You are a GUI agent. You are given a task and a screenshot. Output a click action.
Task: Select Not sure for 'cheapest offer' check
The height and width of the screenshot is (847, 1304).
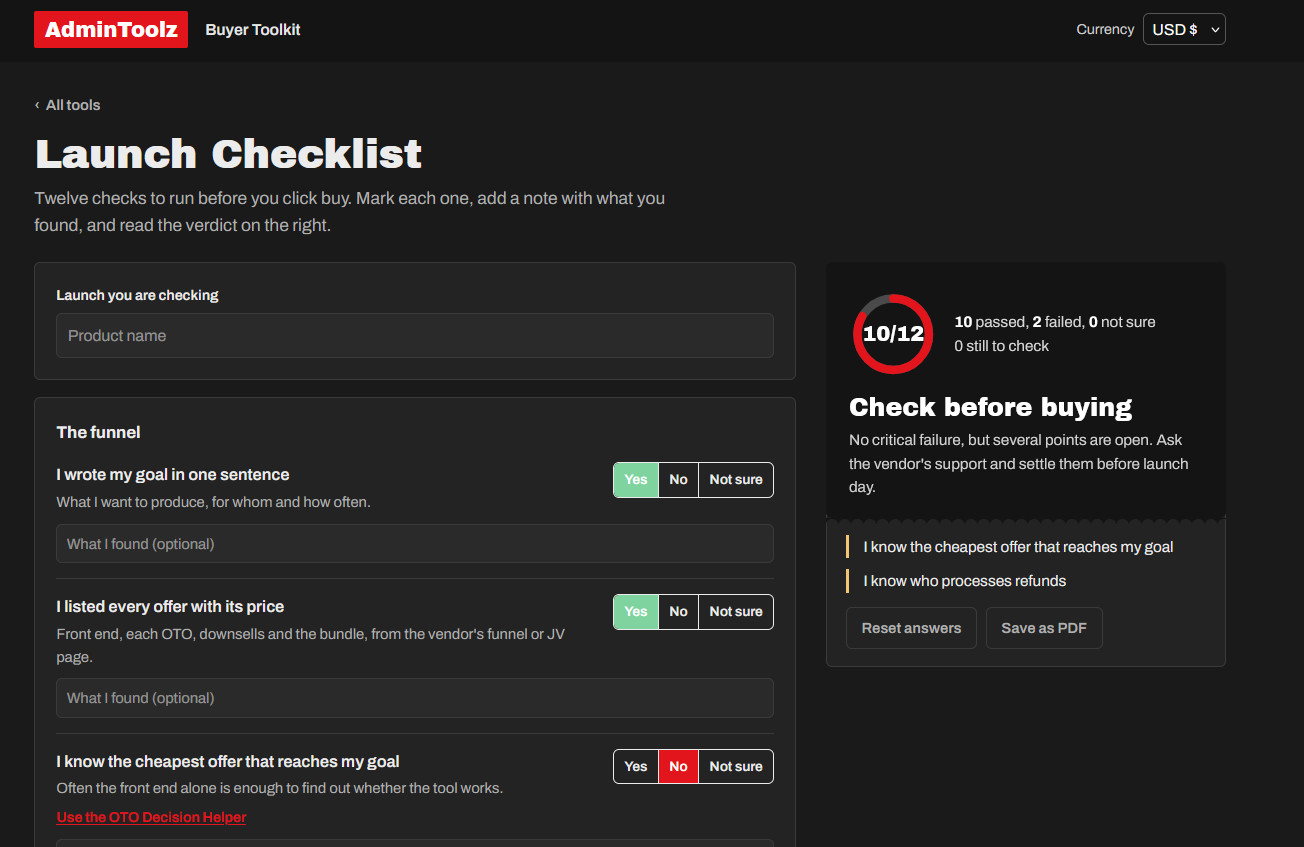736,767
